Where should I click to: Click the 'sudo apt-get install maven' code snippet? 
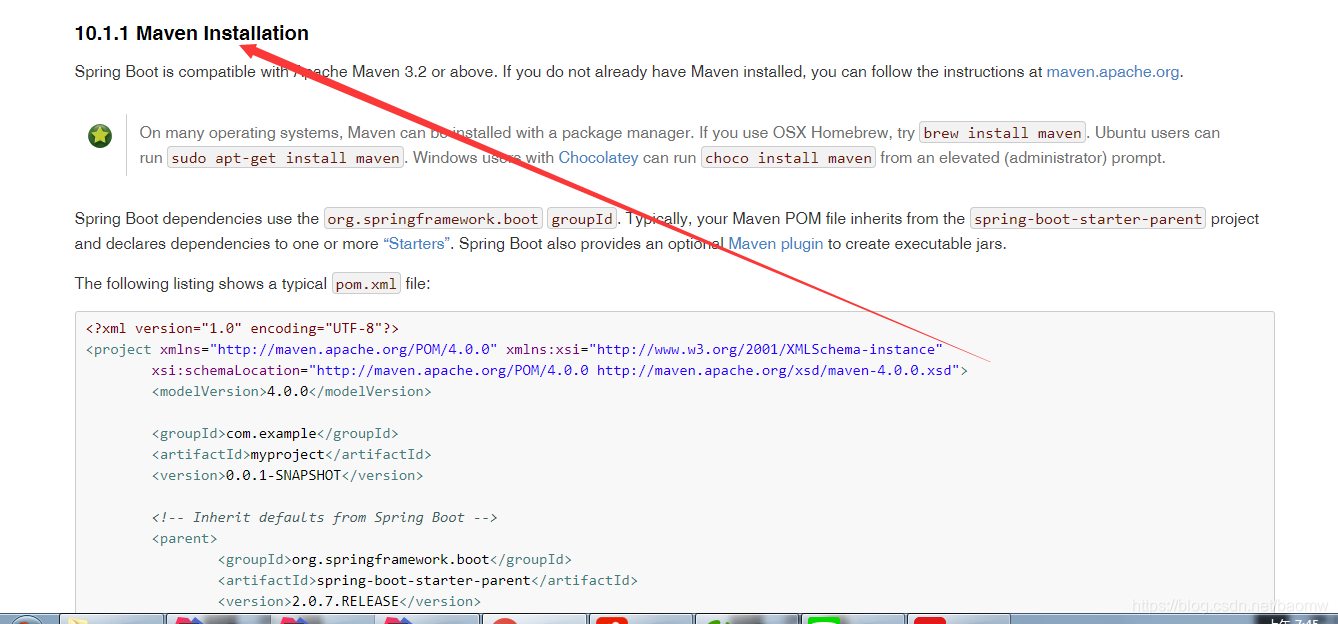pos(286,158)
